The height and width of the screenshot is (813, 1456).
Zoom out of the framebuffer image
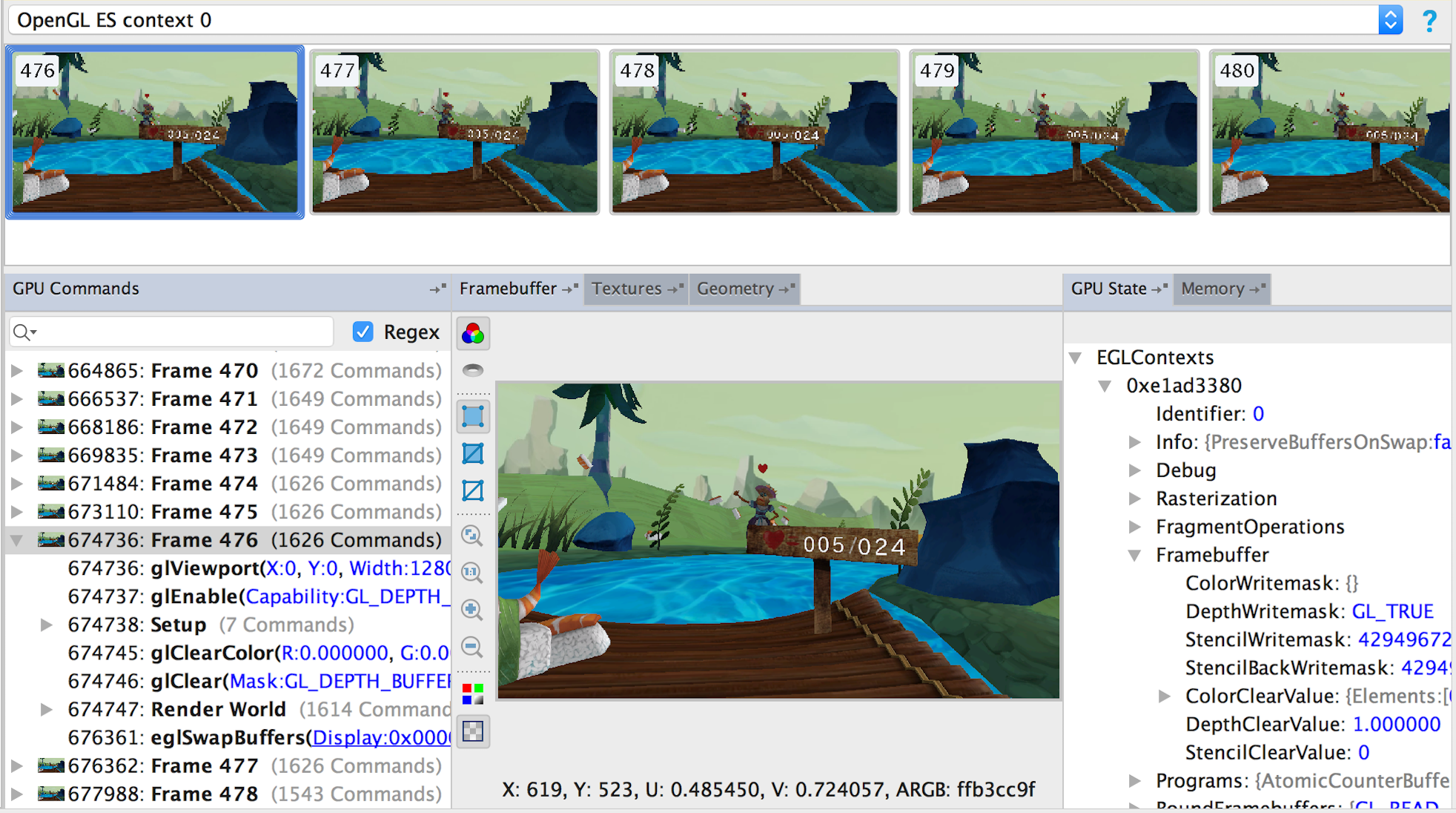click(473, 647)
